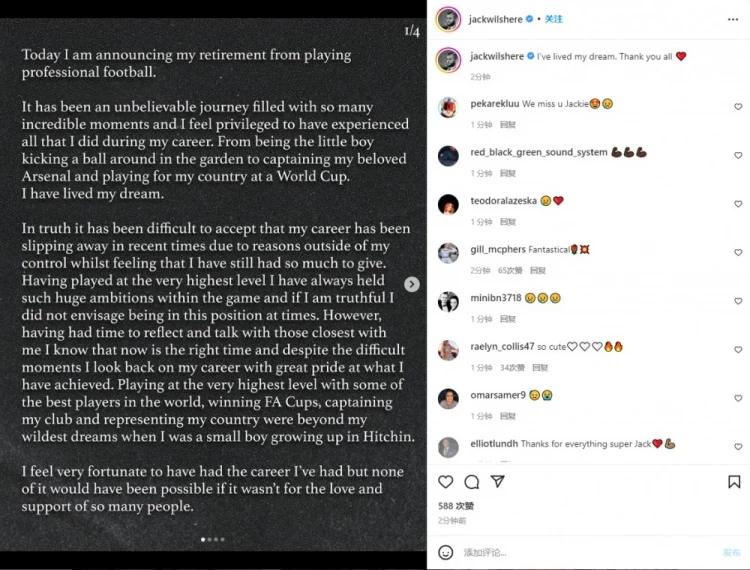
Task: Share the post via the paper plane icon
Action: click(497, 482)
